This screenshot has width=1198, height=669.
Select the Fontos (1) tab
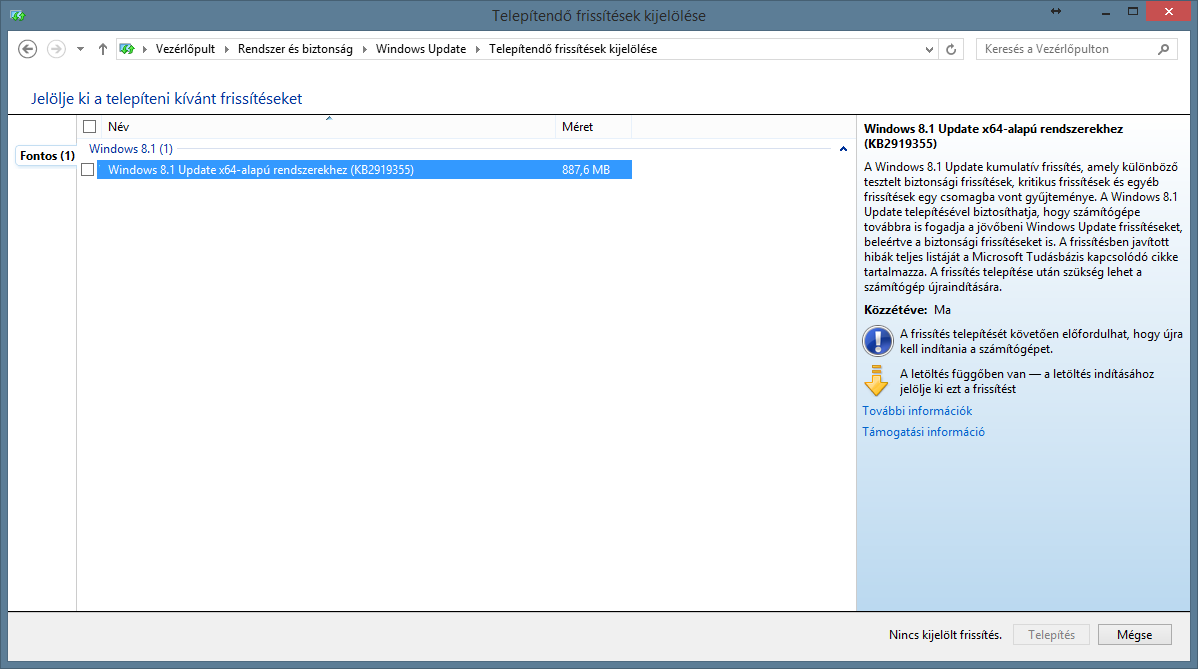(x=47, y=156)
